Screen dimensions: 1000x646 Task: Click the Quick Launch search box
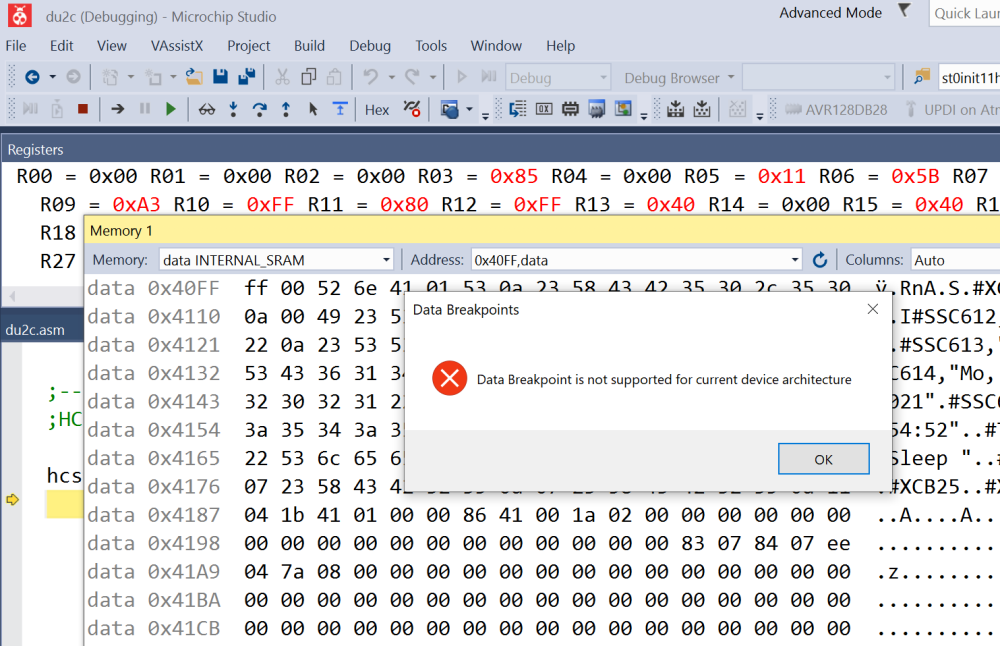point(964,13)
